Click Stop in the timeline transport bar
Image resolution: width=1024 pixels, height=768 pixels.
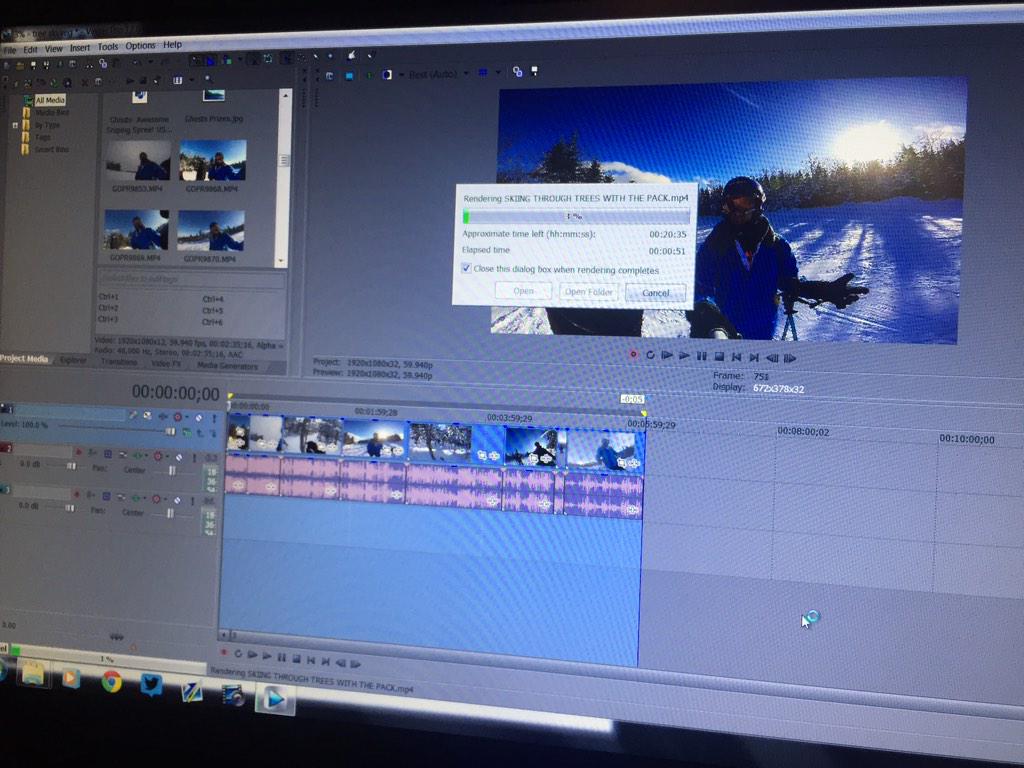point(296,658)
